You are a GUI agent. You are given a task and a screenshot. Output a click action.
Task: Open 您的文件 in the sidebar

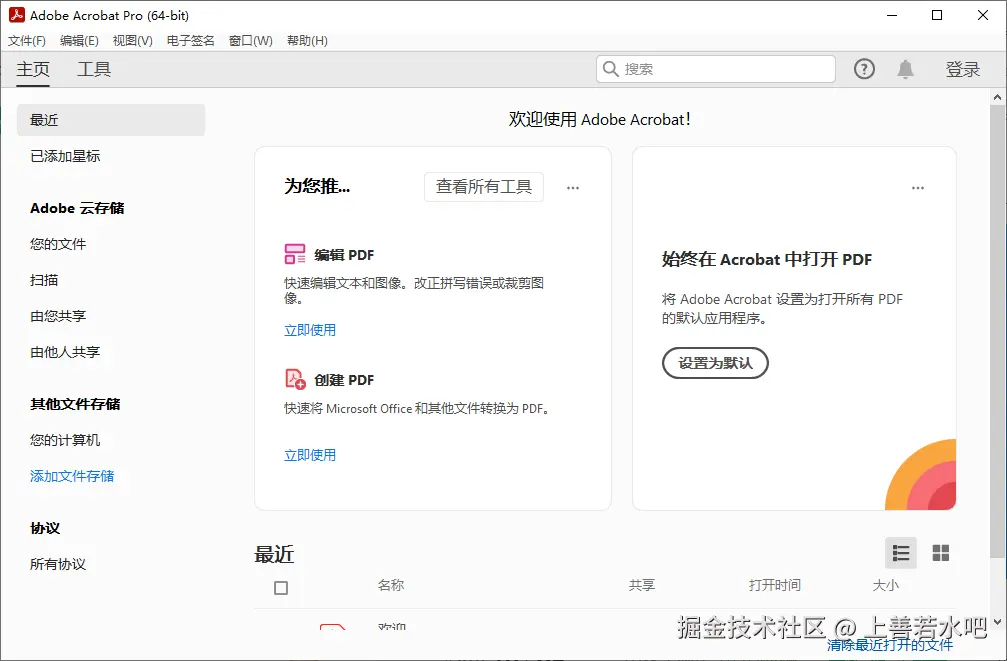pos(58,244)
